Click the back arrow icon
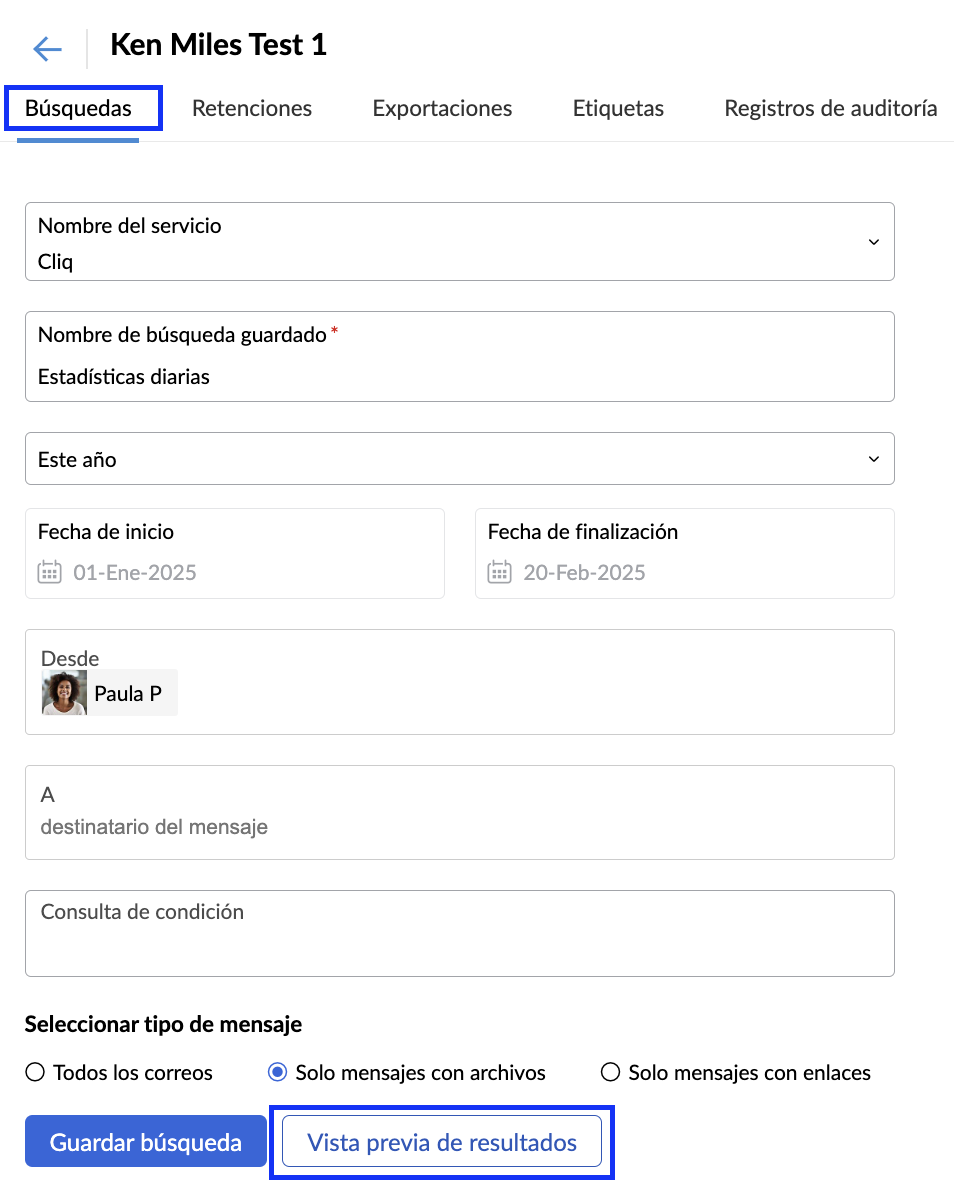Image resolution: width=954 pixels, height=1186 pixels. tap(47, 49)
